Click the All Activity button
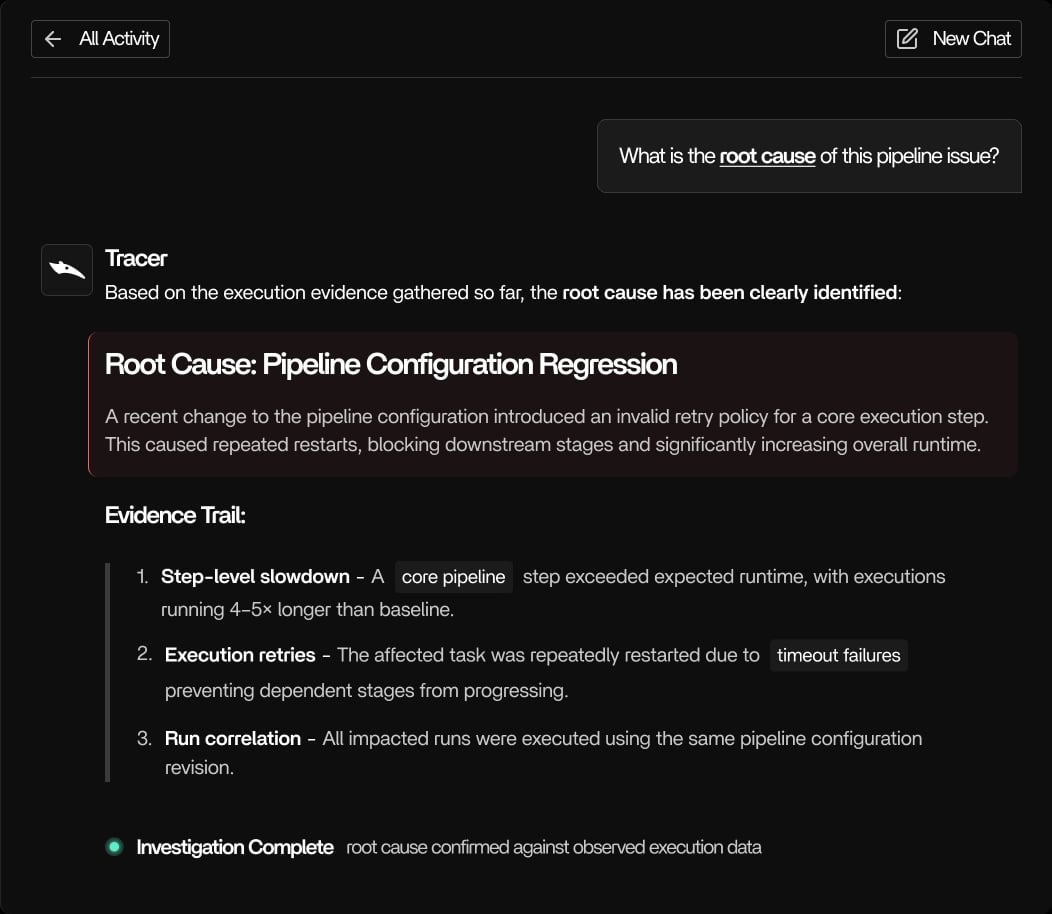 click(x=100, y=38)
